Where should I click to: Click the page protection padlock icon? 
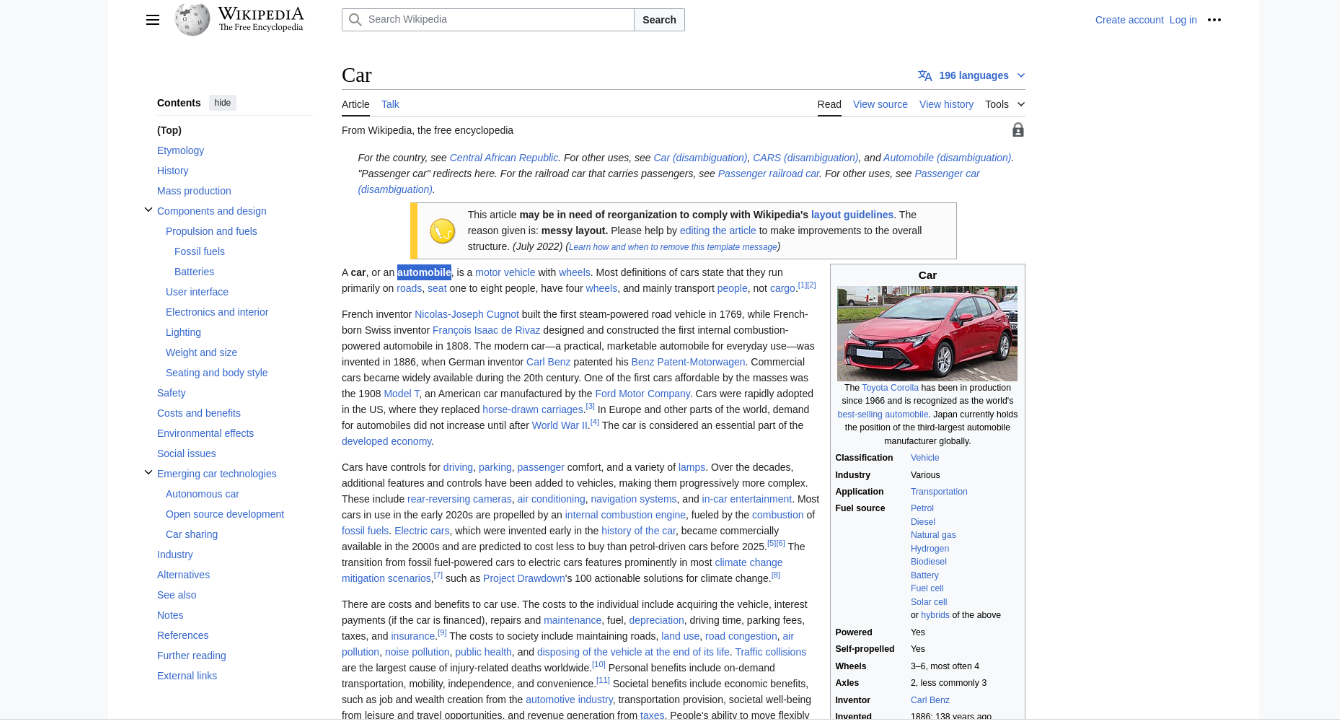[1018, 130]
